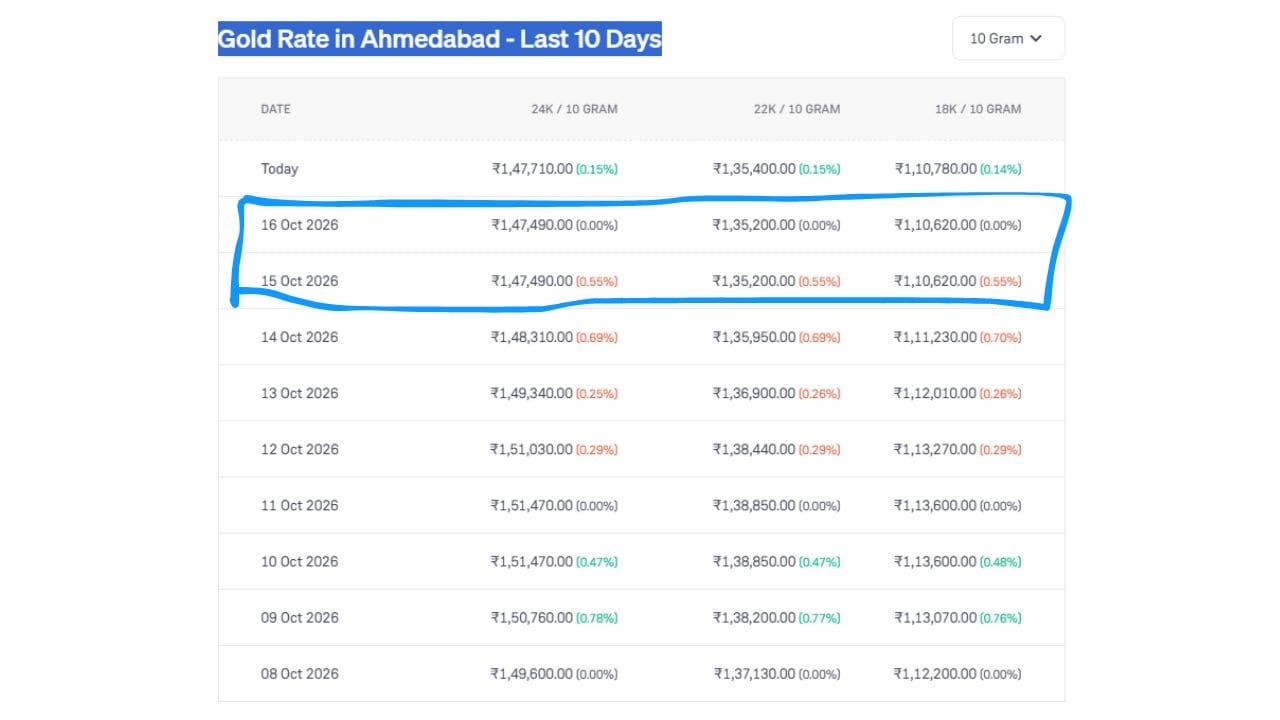Click the '18K / 10 GRAM' column header

coord(978,109)
